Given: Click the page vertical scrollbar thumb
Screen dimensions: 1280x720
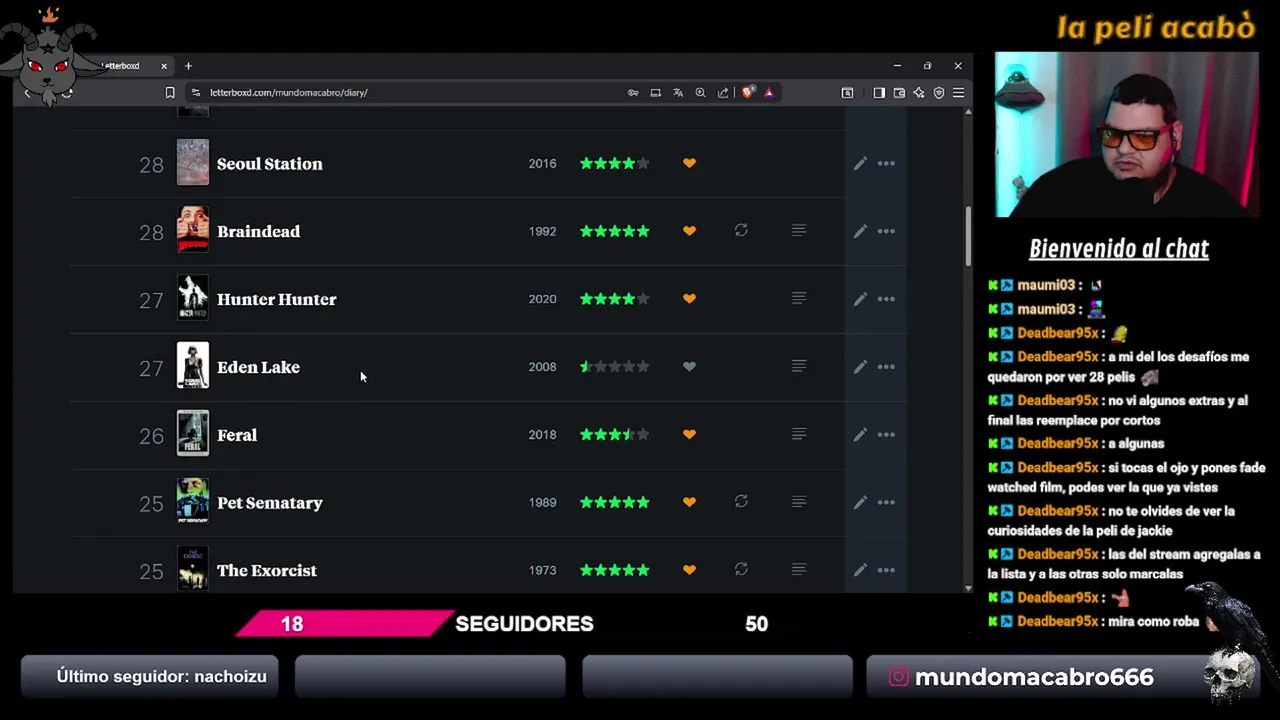Looking at the screenshot, I should click(x=968, y=235).
